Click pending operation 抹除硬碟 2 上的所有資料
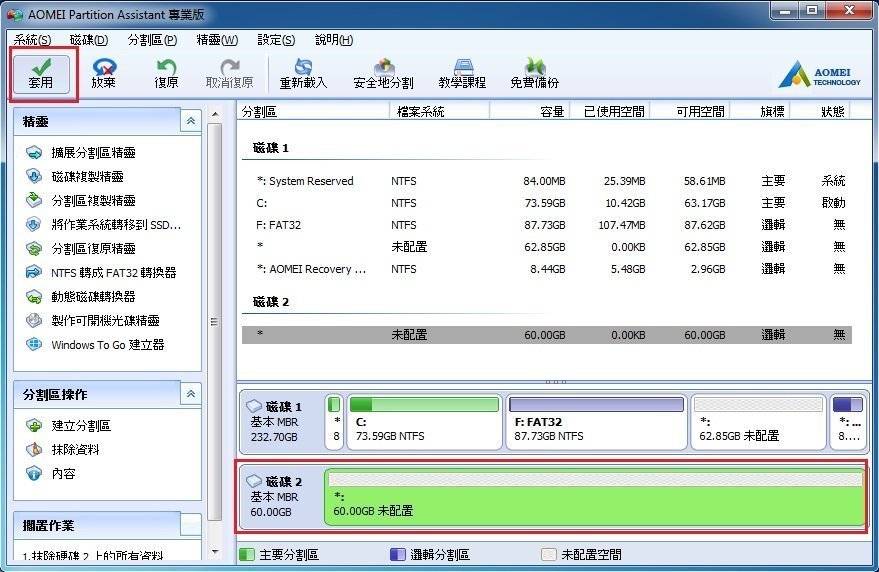Viewport: 879px width, 572px height. pyautogui.click(x=92, y=555)
